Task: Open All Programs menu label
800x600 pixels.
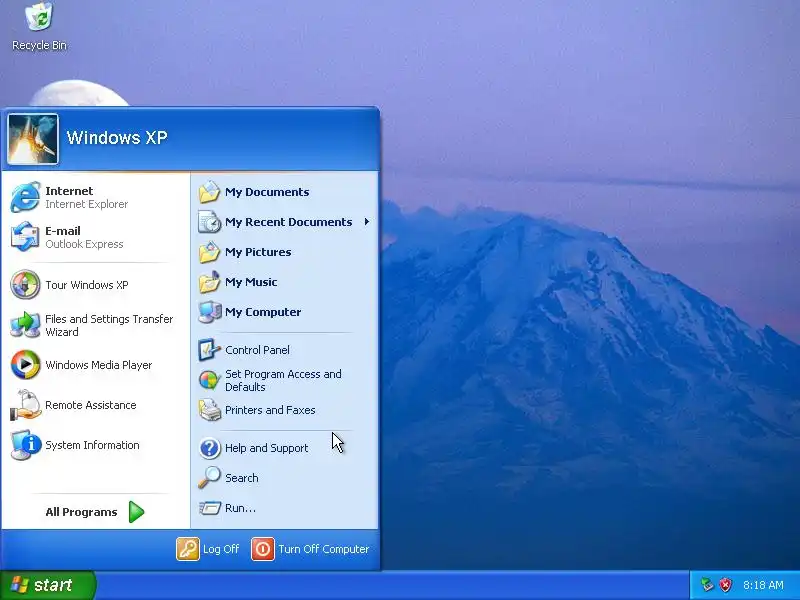Action: click(81, 512)
